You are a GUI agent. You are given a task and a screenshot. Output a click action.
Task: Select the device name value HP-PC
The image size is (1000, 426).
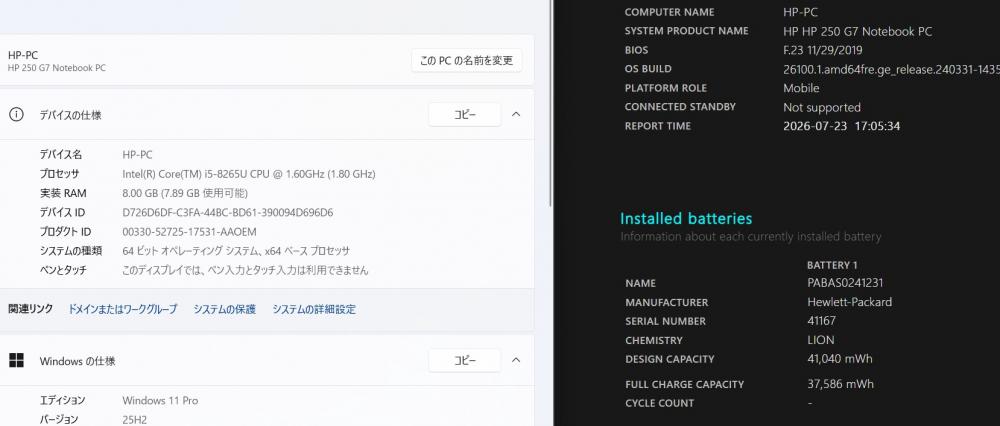click(137, 154)
